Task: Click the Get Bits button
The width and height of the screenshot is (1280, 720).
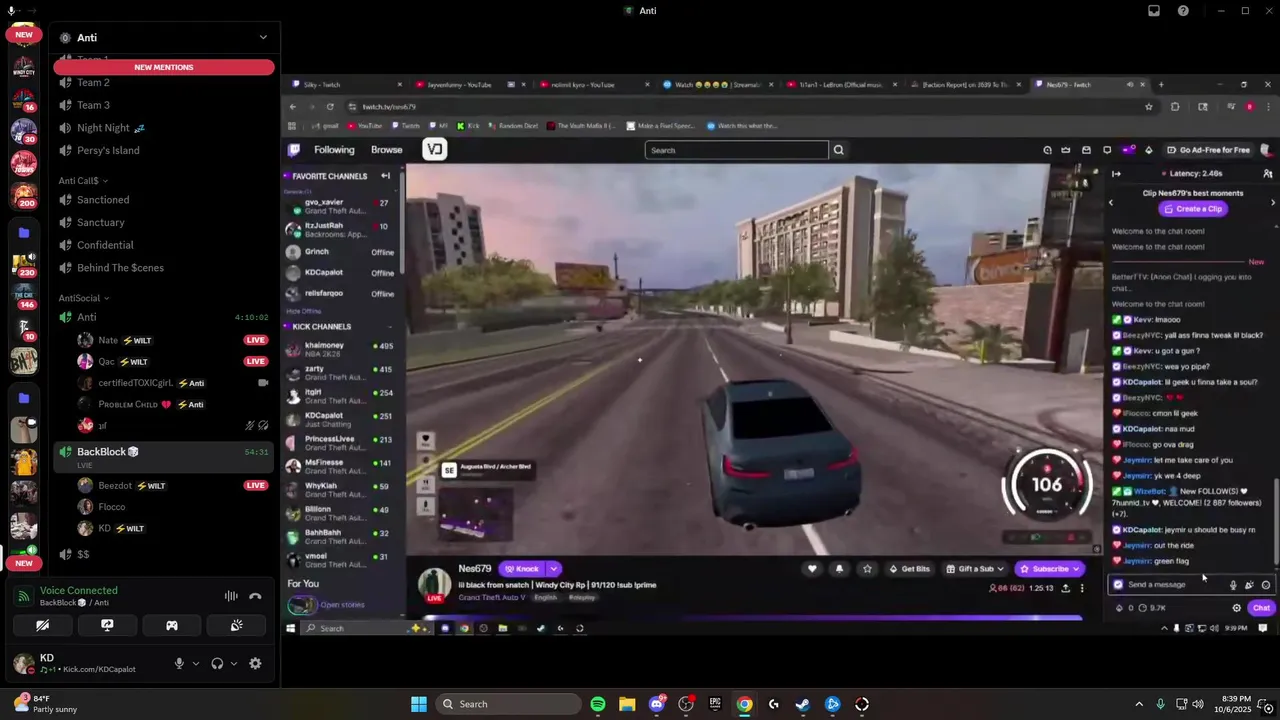Action: tap(909, 569)
